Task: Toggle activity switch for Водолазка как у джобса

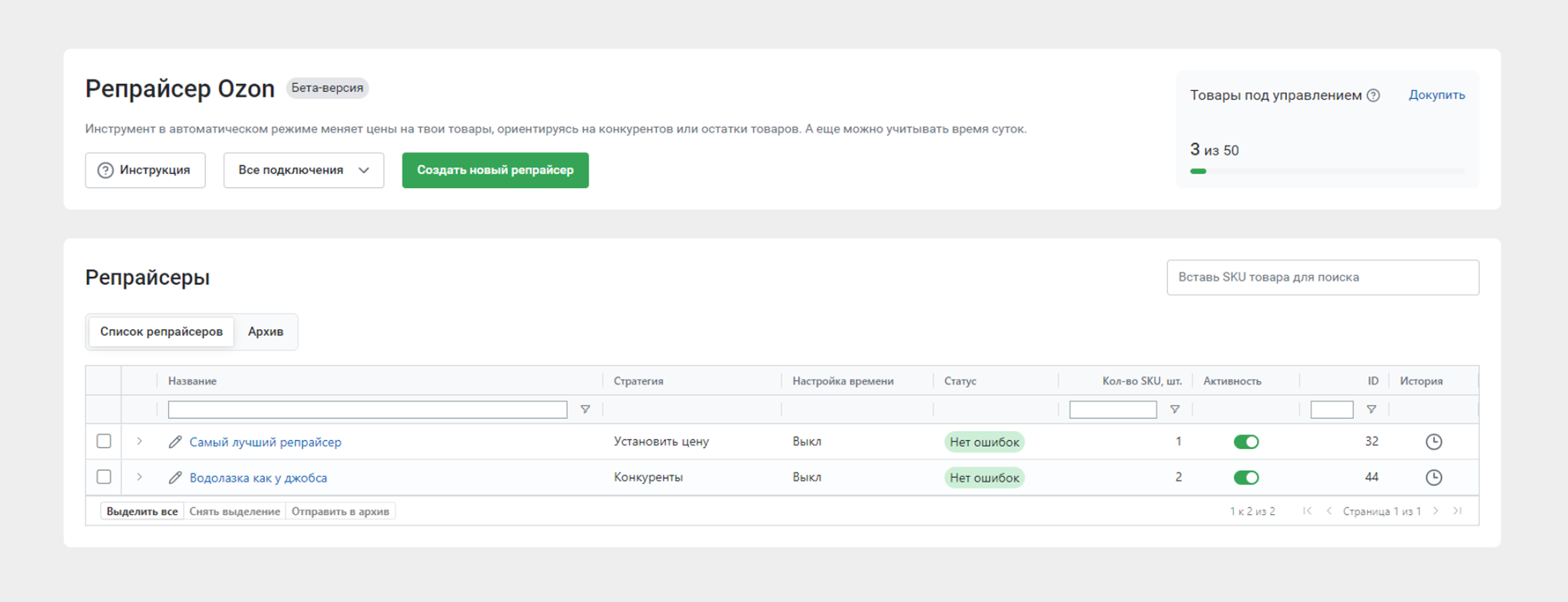Action: click(1246, 478)
